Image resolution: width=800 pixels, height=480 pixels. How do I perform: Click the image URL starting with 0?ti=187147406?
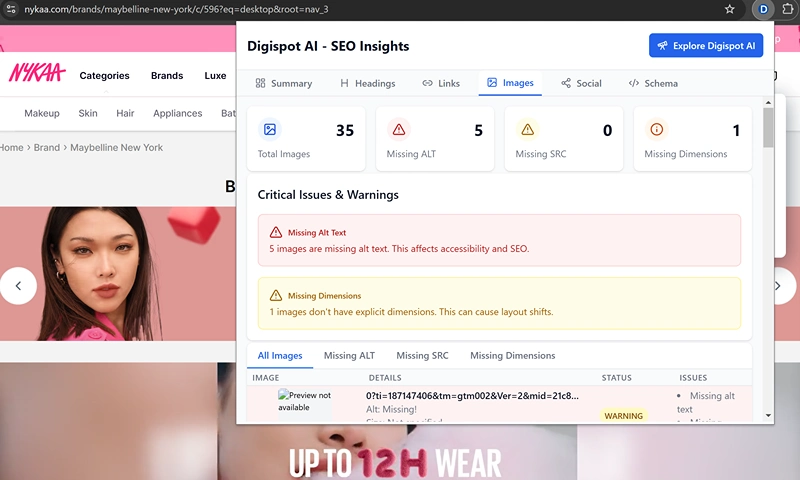472,396
